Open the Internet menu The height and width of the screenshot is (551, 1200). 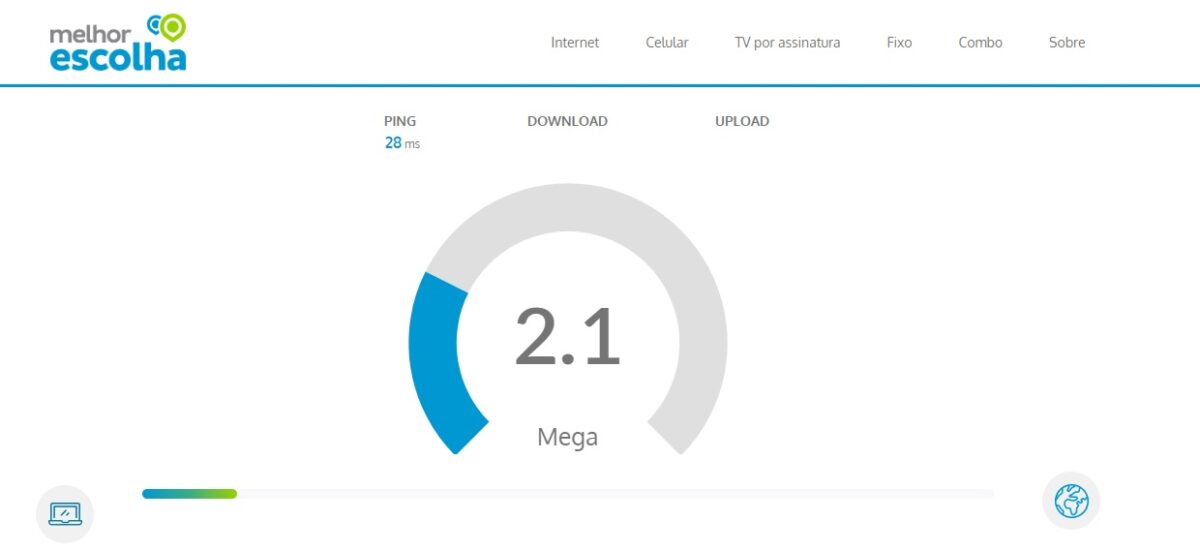[575, 43]
